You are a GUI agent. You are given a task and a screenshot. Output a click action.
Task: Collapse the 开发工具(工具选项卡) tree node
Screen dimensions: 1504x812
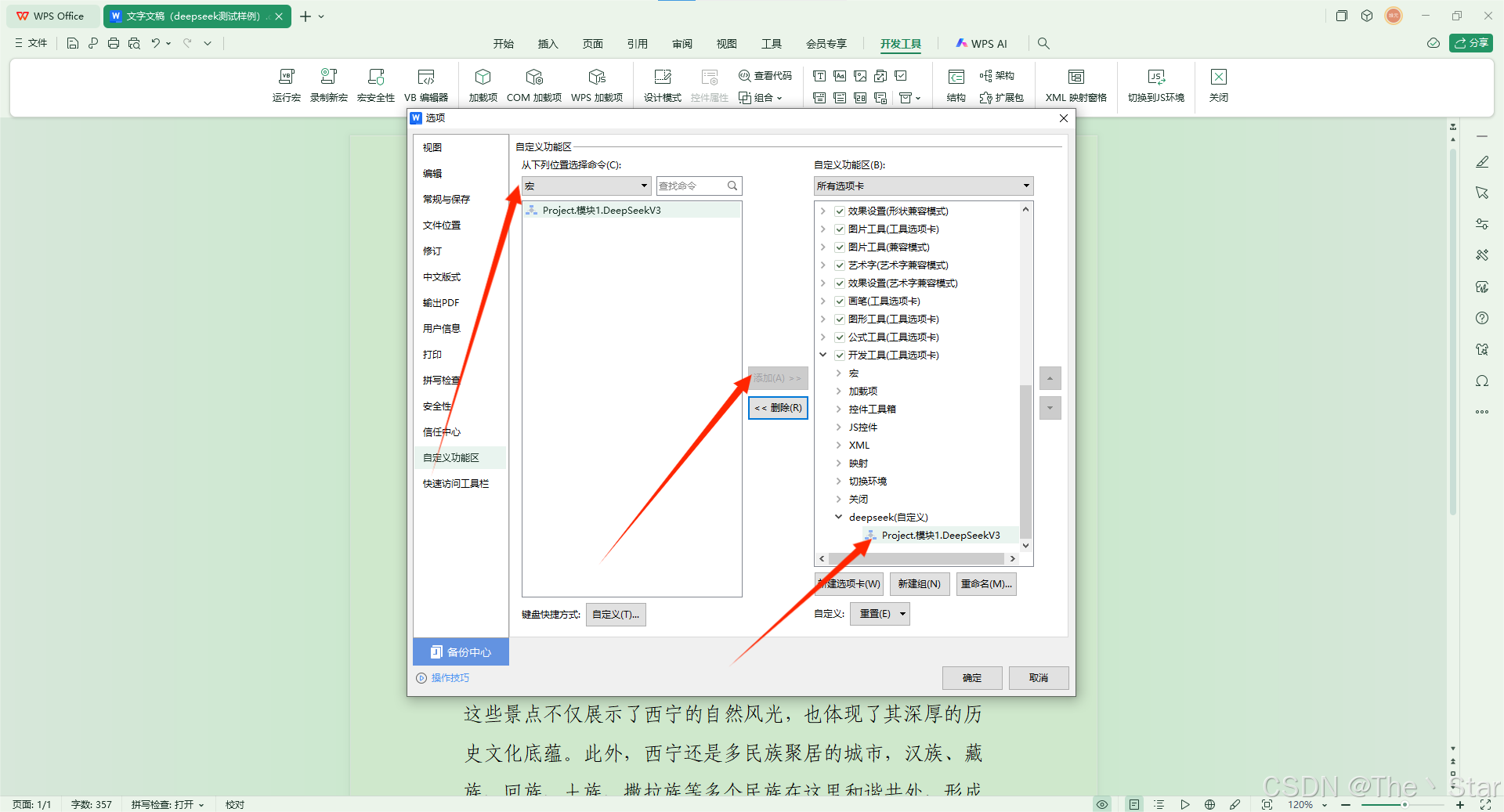(x=823, y=355)
